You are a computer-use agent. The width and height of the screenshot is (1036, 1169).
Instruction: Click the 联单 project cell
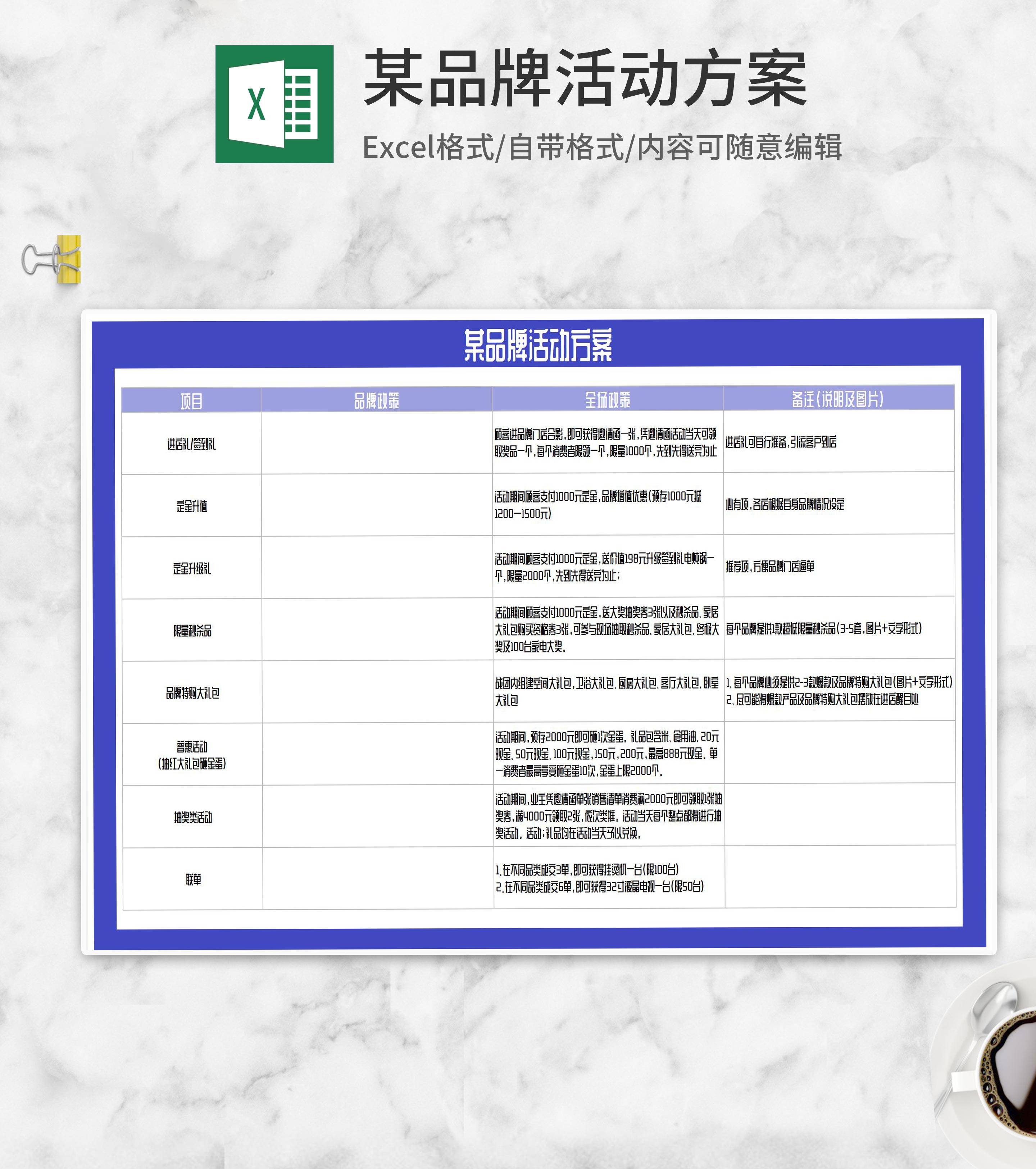pos(194,879)
